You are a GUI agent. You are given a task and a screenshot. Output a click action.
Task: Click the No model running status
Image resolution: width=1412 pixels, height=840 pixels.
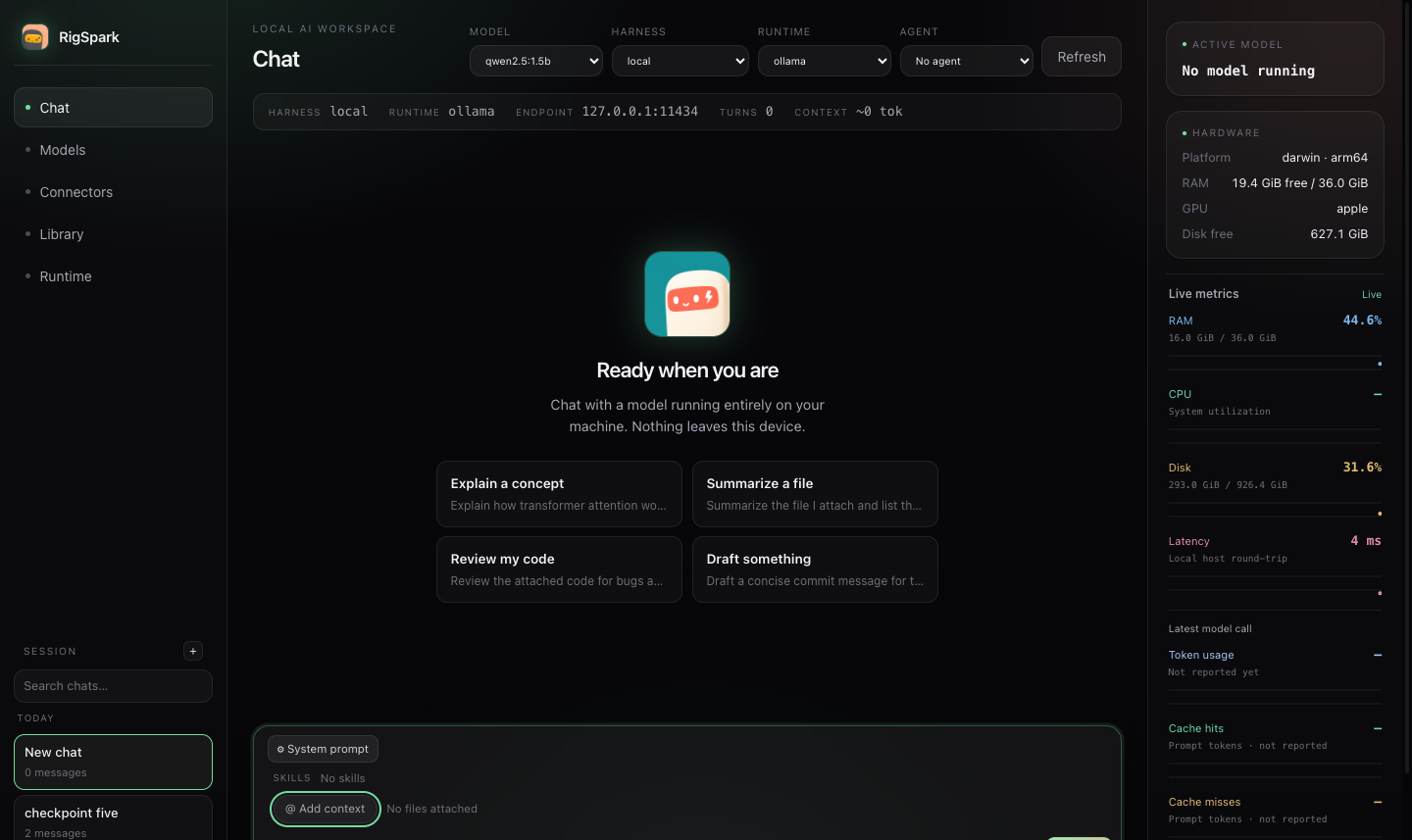(1248, 71)
